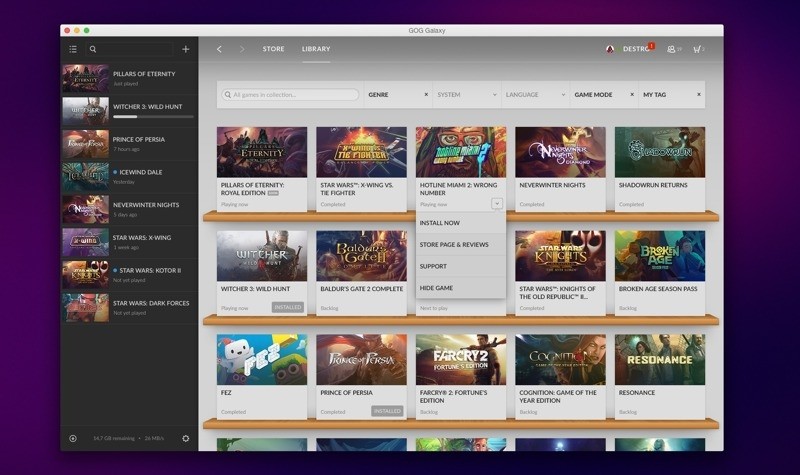Click 'FEZ' title under its cover
The width and height of the screenshot is (800, 475).
click(x=226, y=393)
